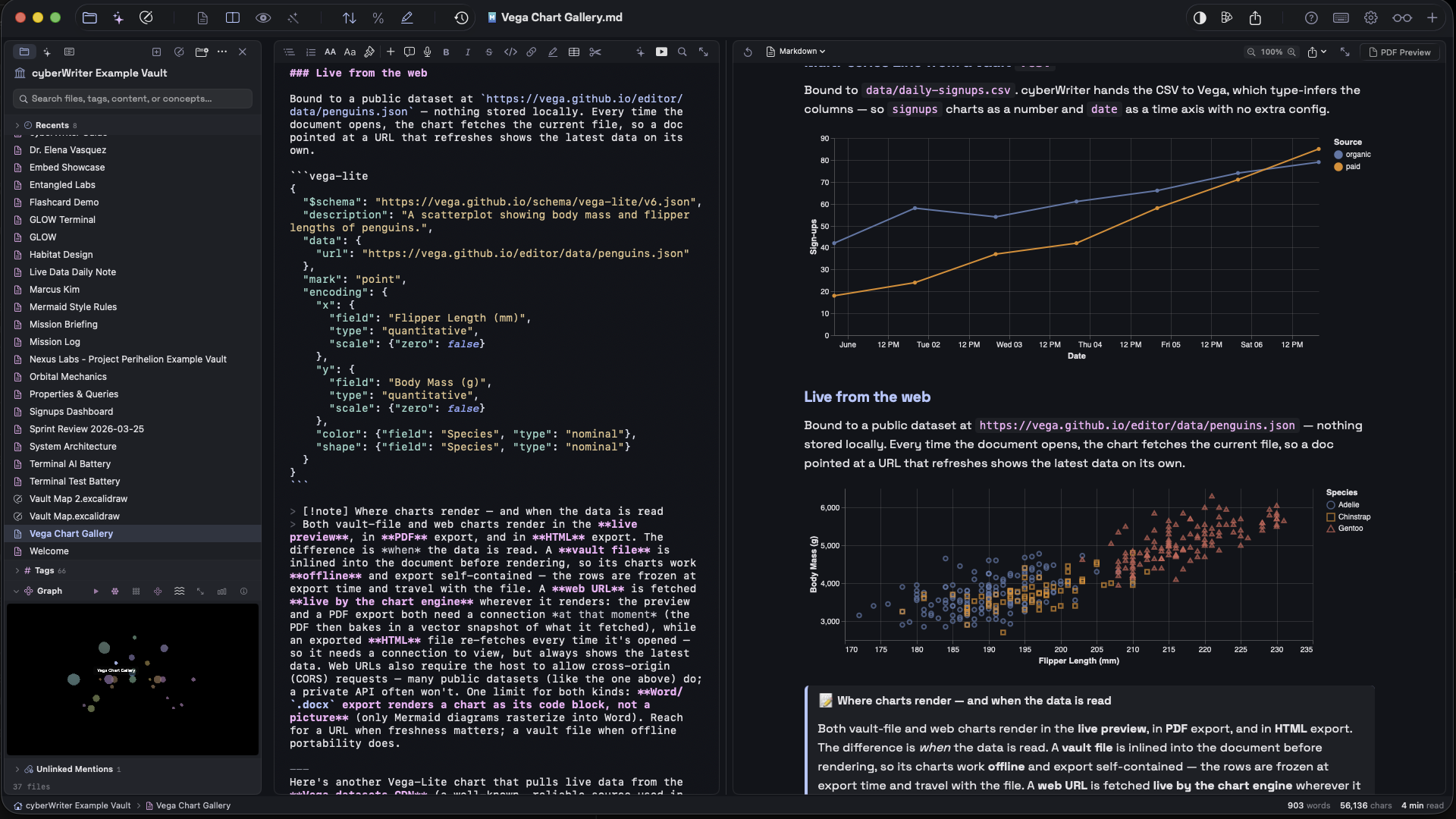
Task: Open the plus menu in title toolbar
Action: tap(1432, 17)
